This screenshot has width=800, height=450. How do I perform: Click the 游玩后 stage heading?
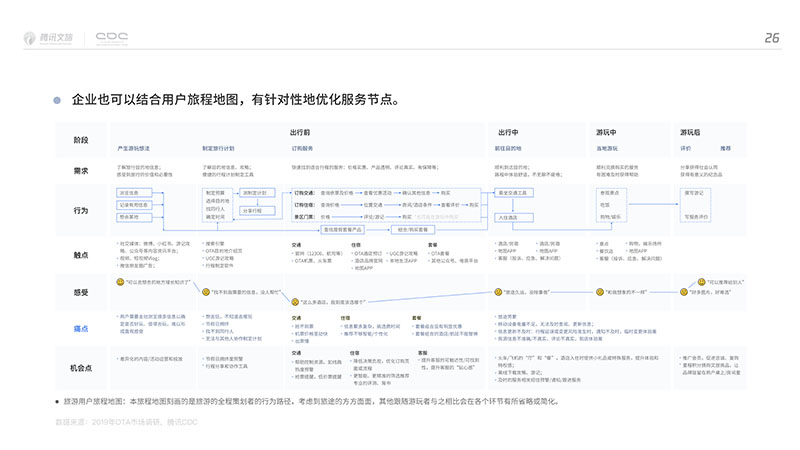690,132
